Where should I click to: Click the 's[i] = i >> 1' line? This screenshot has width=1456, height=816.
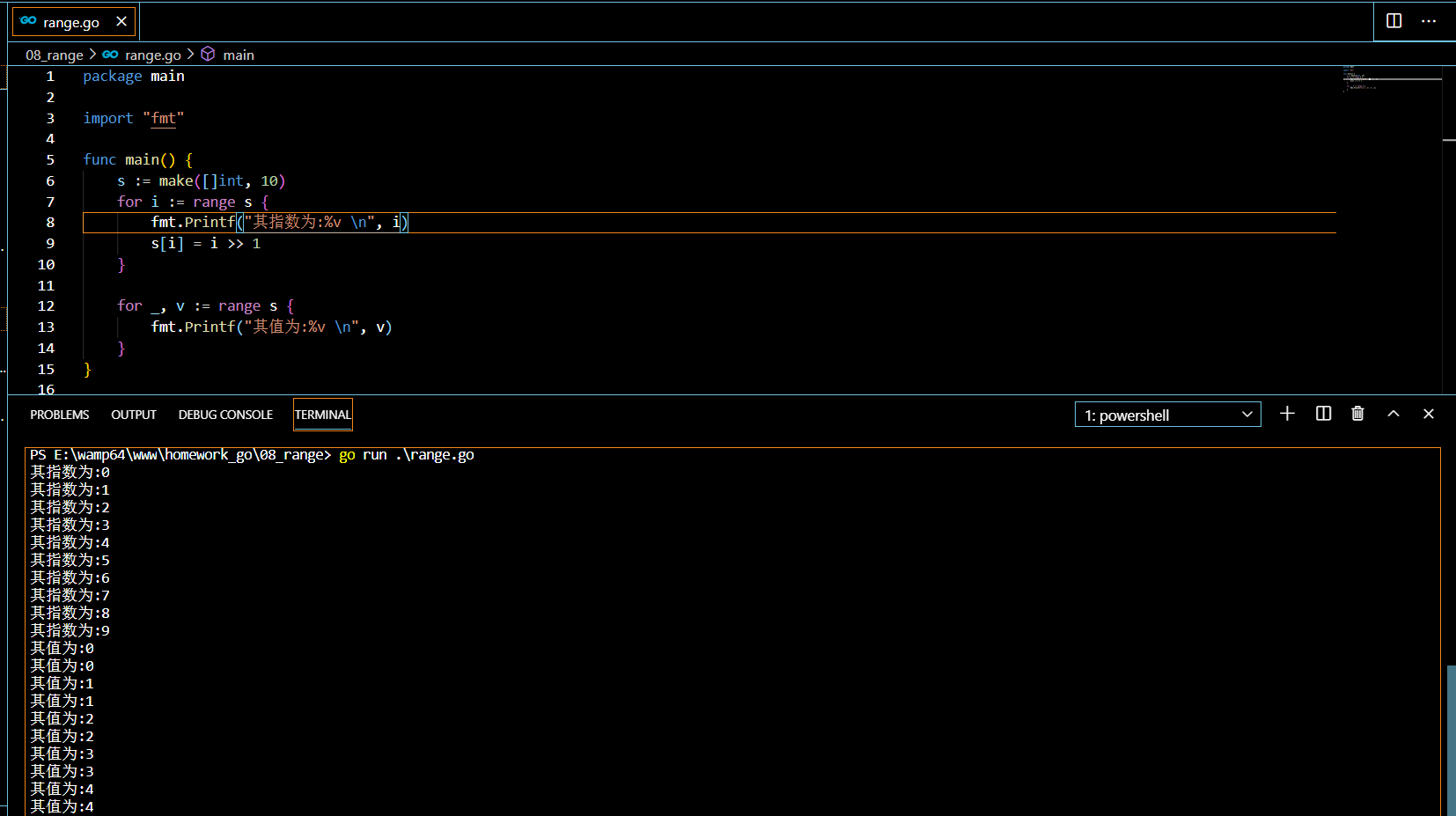pos(206,244)
